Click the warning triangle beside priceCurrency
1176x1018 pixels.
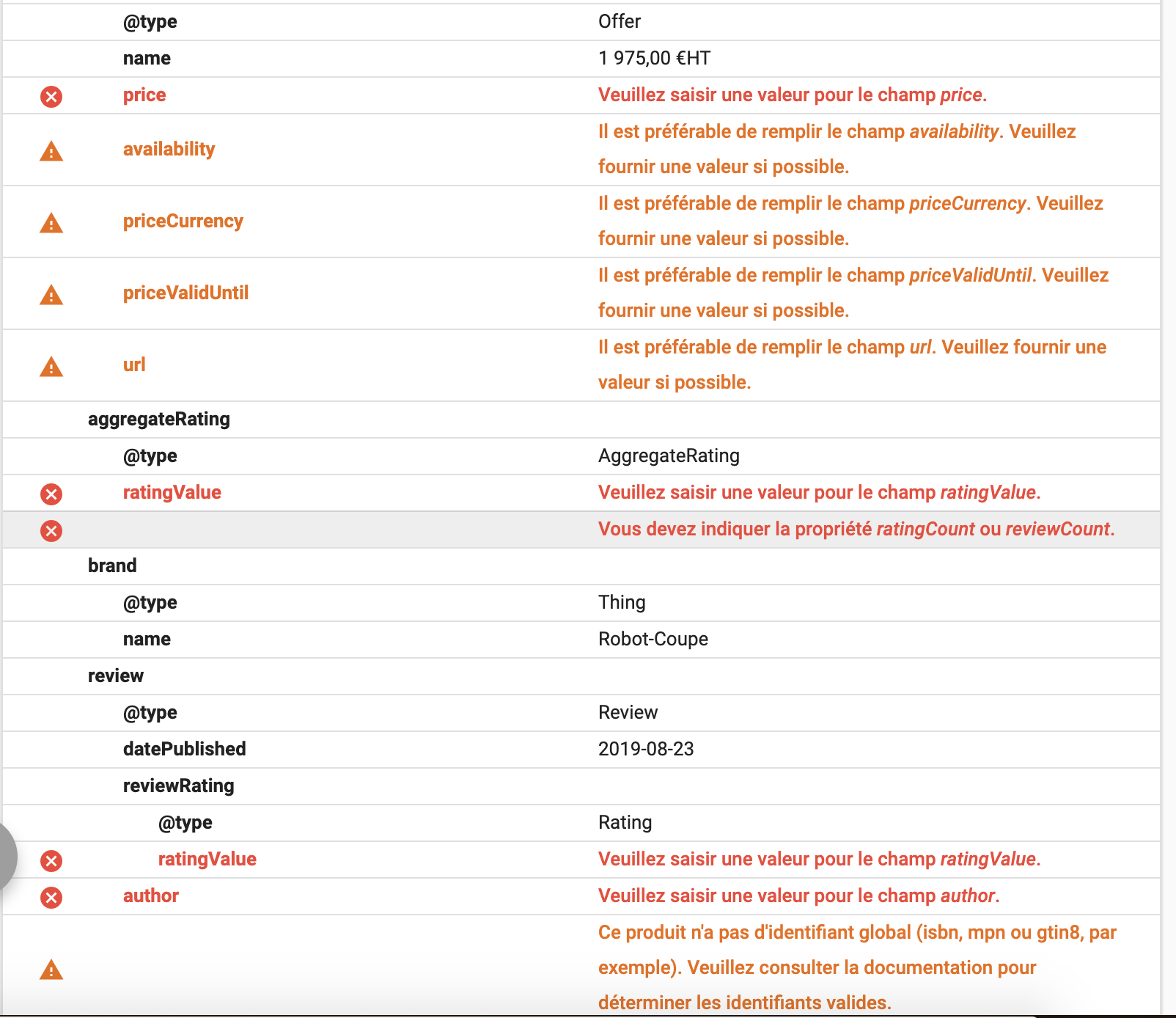coord(51,223)
